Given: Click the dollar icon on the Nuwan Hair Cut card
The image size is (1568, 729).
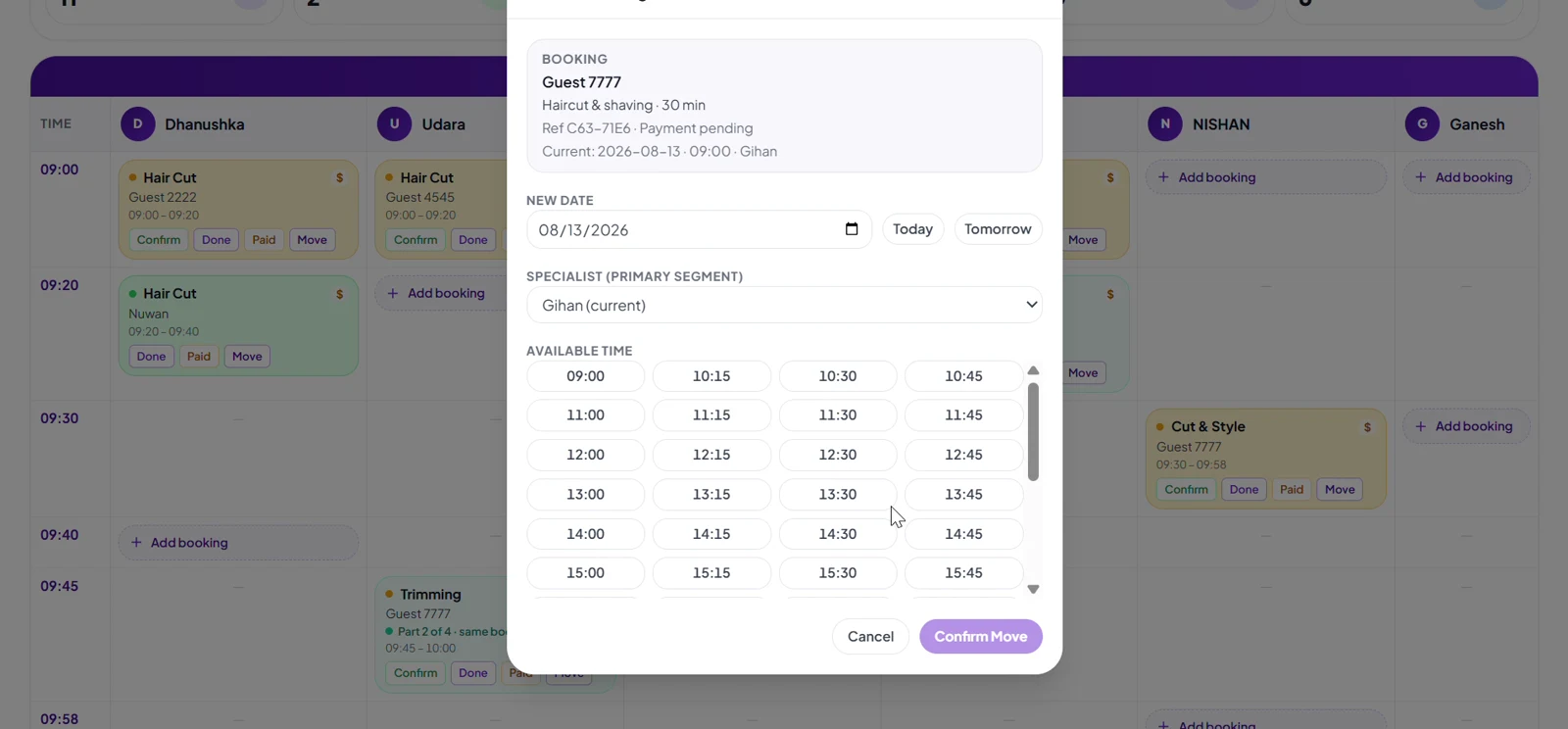Looking at the screenshot, I should tap(340, 294).
